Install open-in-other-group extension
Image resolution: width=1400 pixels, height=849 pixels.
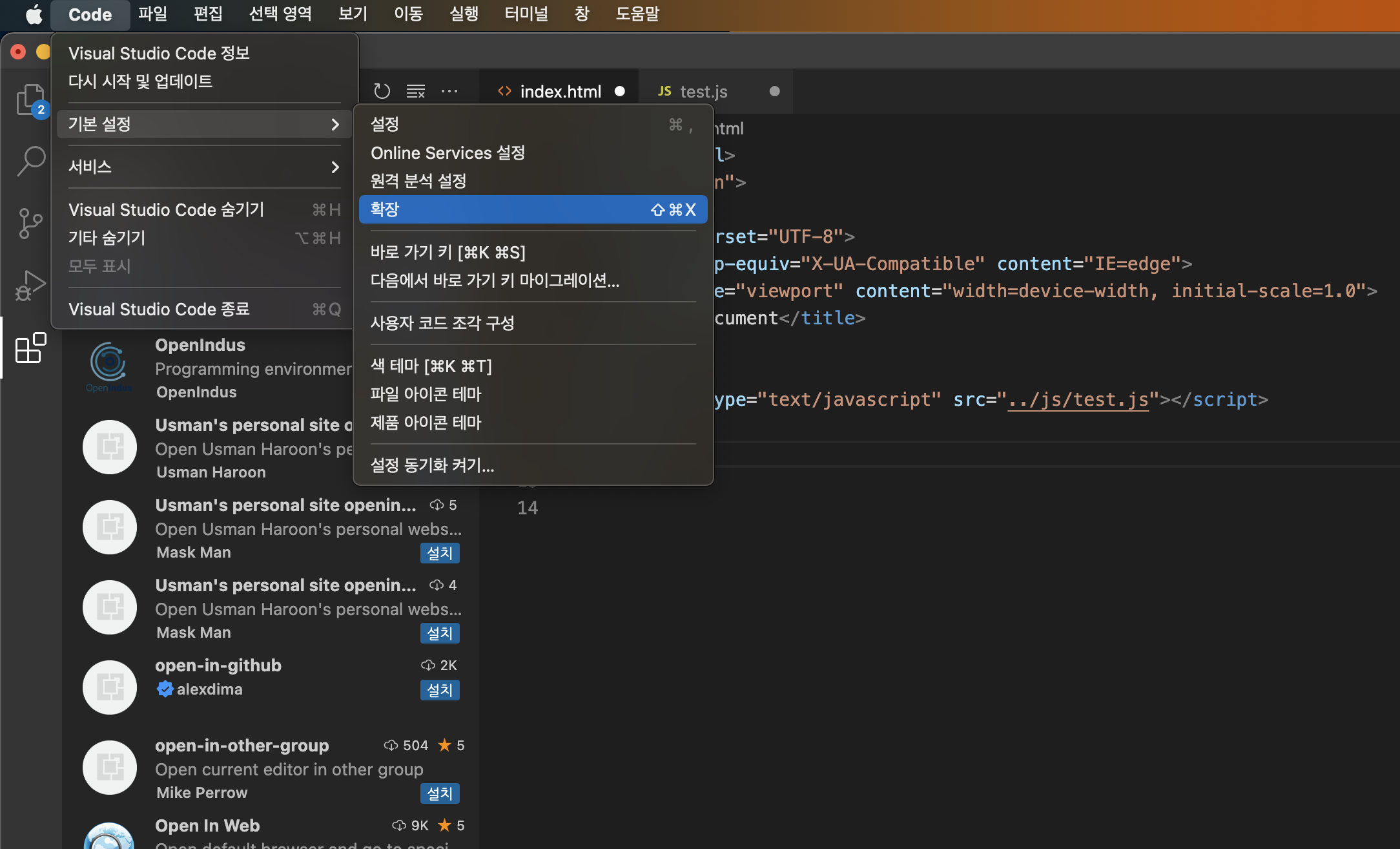(439, 793)
